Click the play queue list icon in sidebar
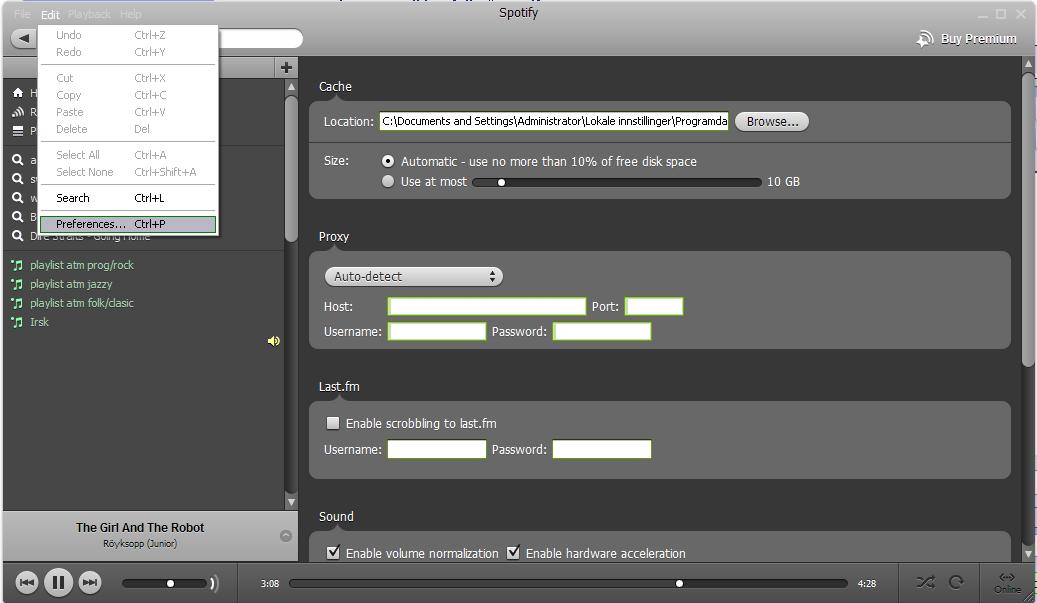Viewport: 1037px width, 603px height. [x=18, y=131]
